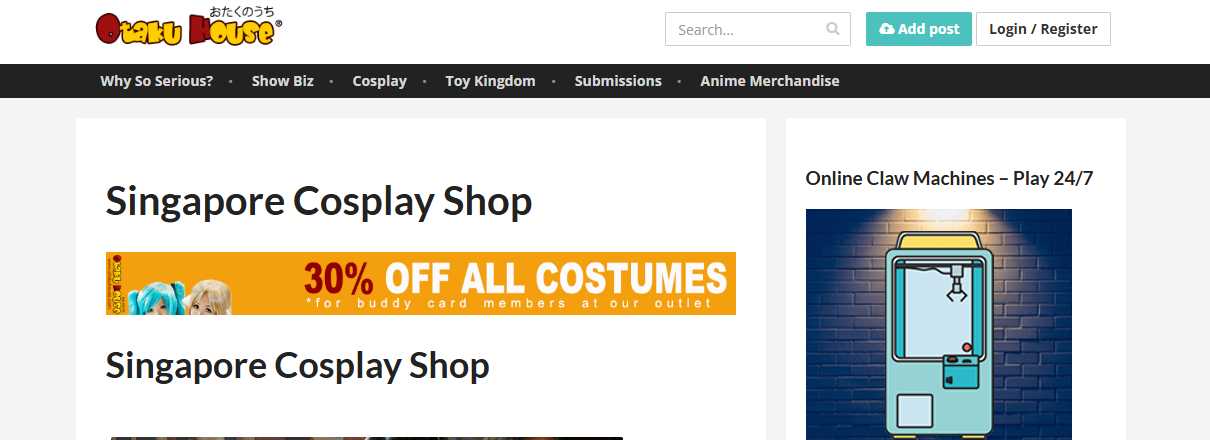
Task: Go to the Cosplay section
Action: (x=380, y=81)
